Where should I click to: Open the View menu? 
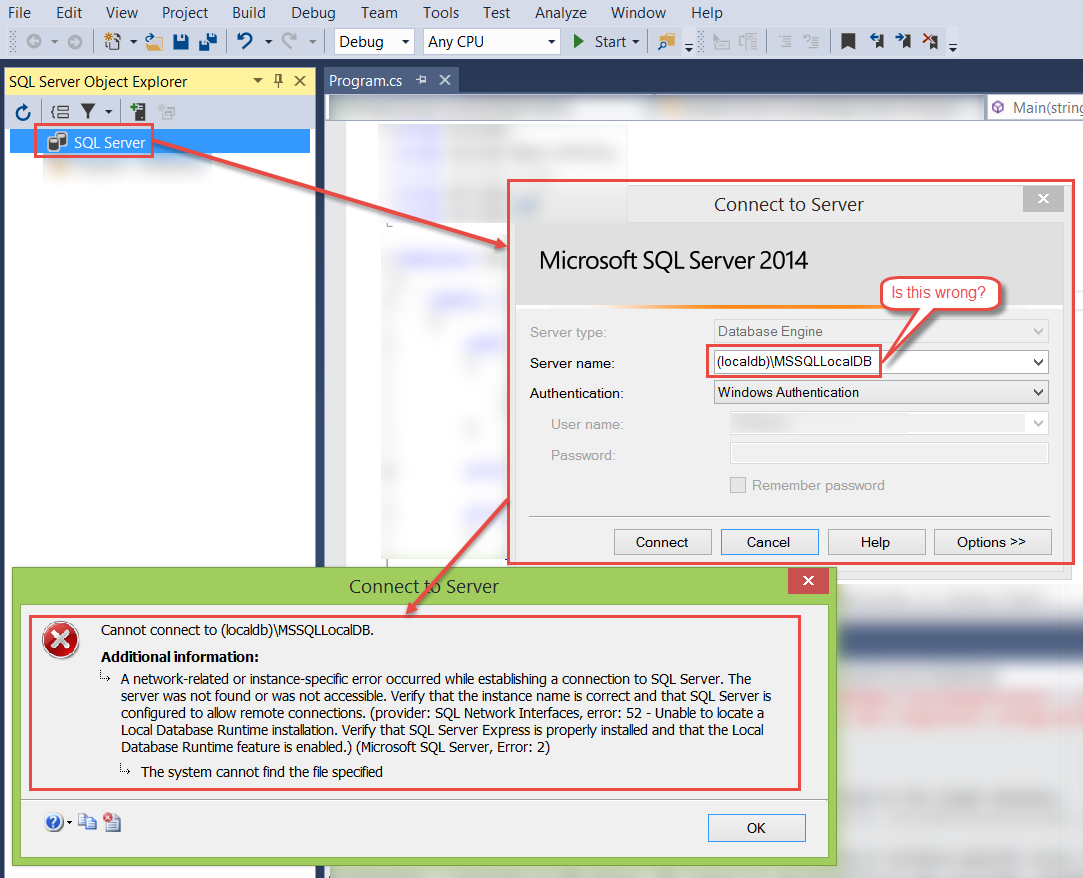coord(122,12)
